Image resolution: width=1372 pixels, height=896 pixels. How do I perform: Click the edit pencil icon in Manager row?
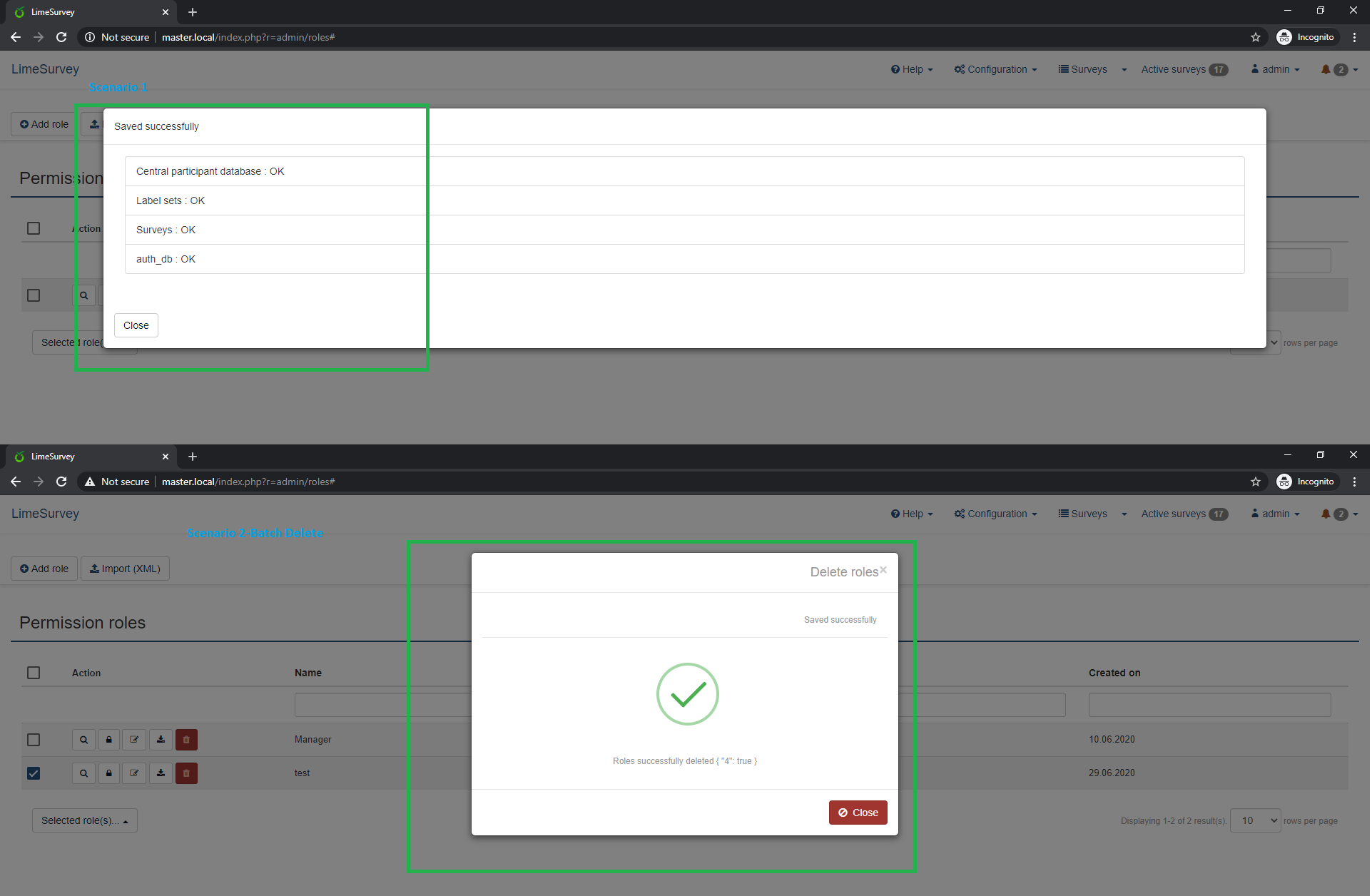(134, 740)
